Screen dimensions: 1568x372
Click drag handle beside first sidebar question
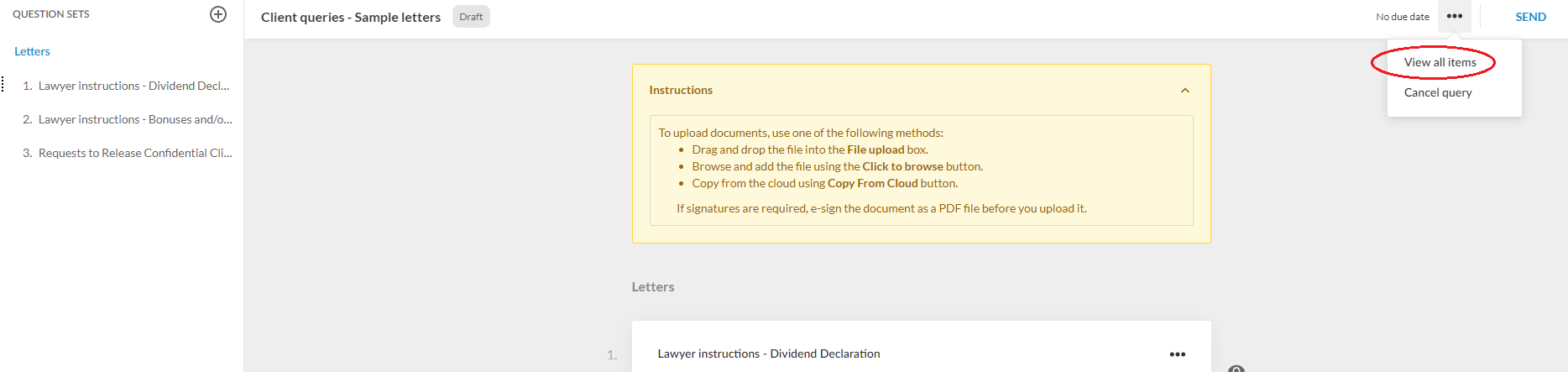coord(3,85)
